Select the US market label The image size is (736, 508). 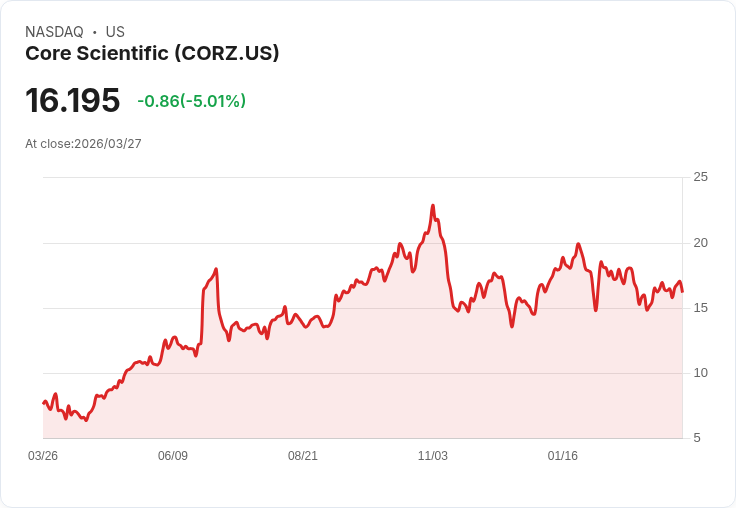tap(115, 32)
